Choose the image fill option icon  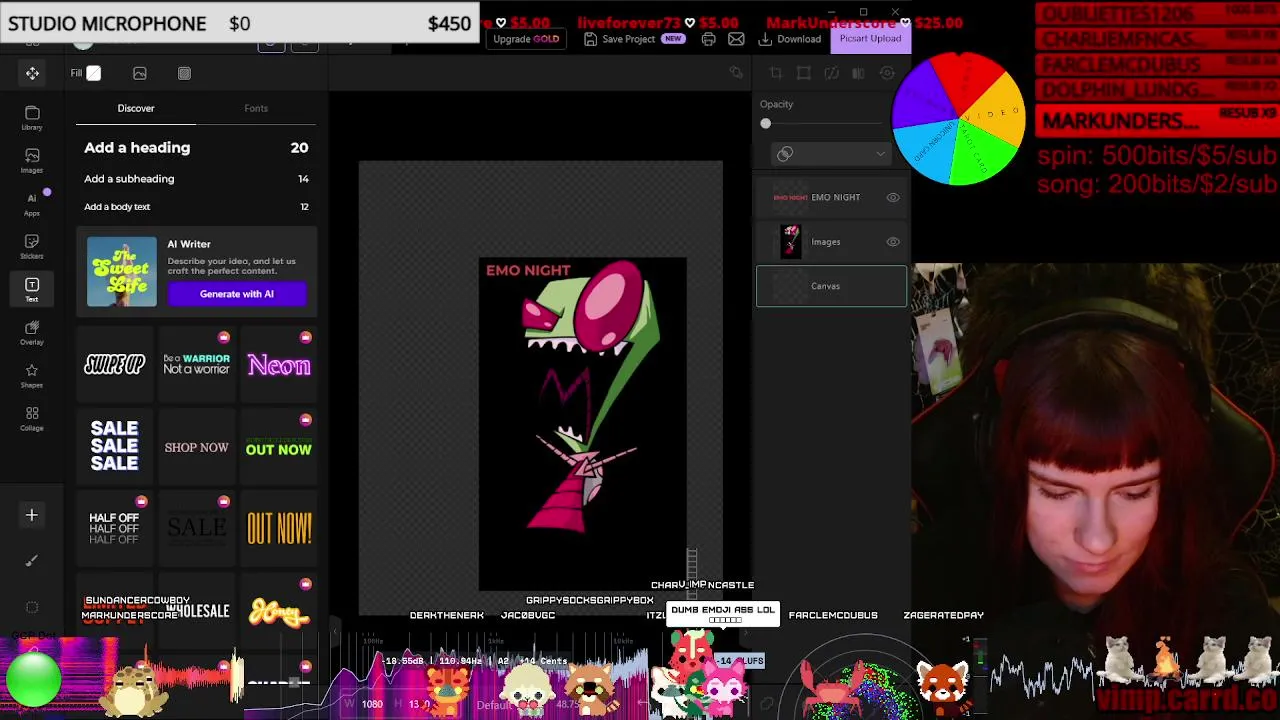(140, 73)
